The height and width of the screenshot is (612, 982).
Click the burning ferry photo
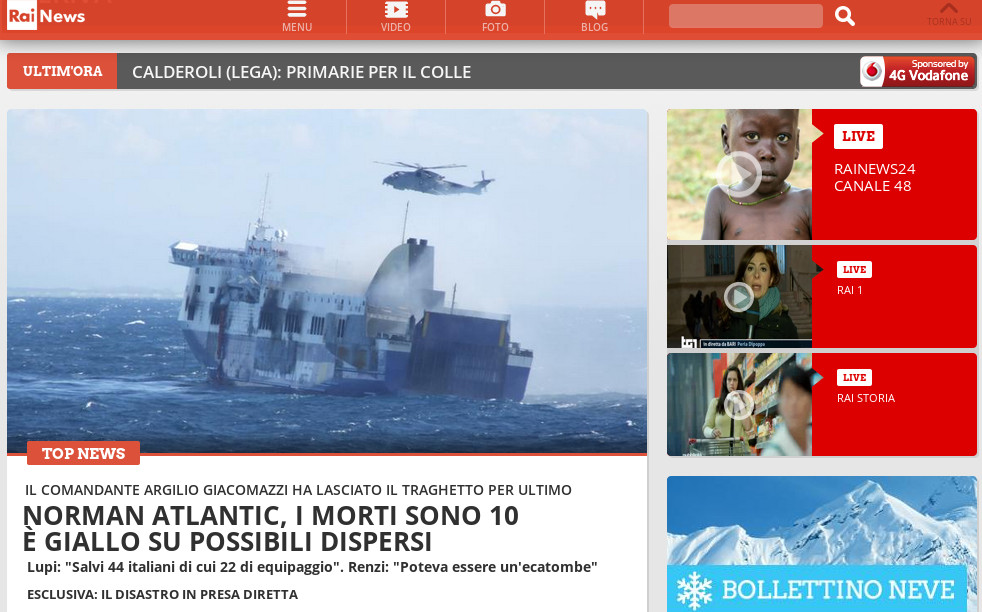327,280
